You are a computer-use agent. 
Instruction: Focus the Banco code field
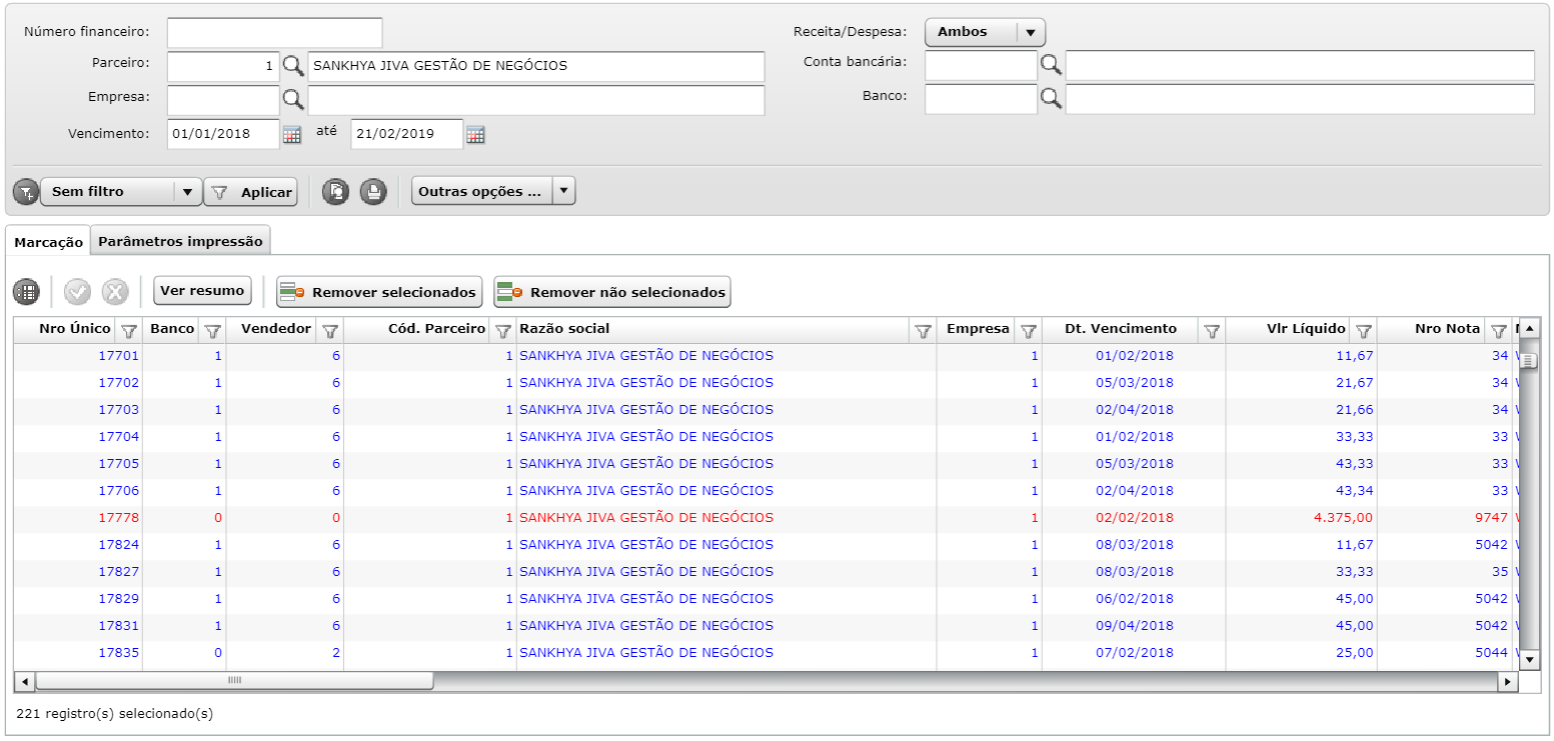[x=981, y=99]
